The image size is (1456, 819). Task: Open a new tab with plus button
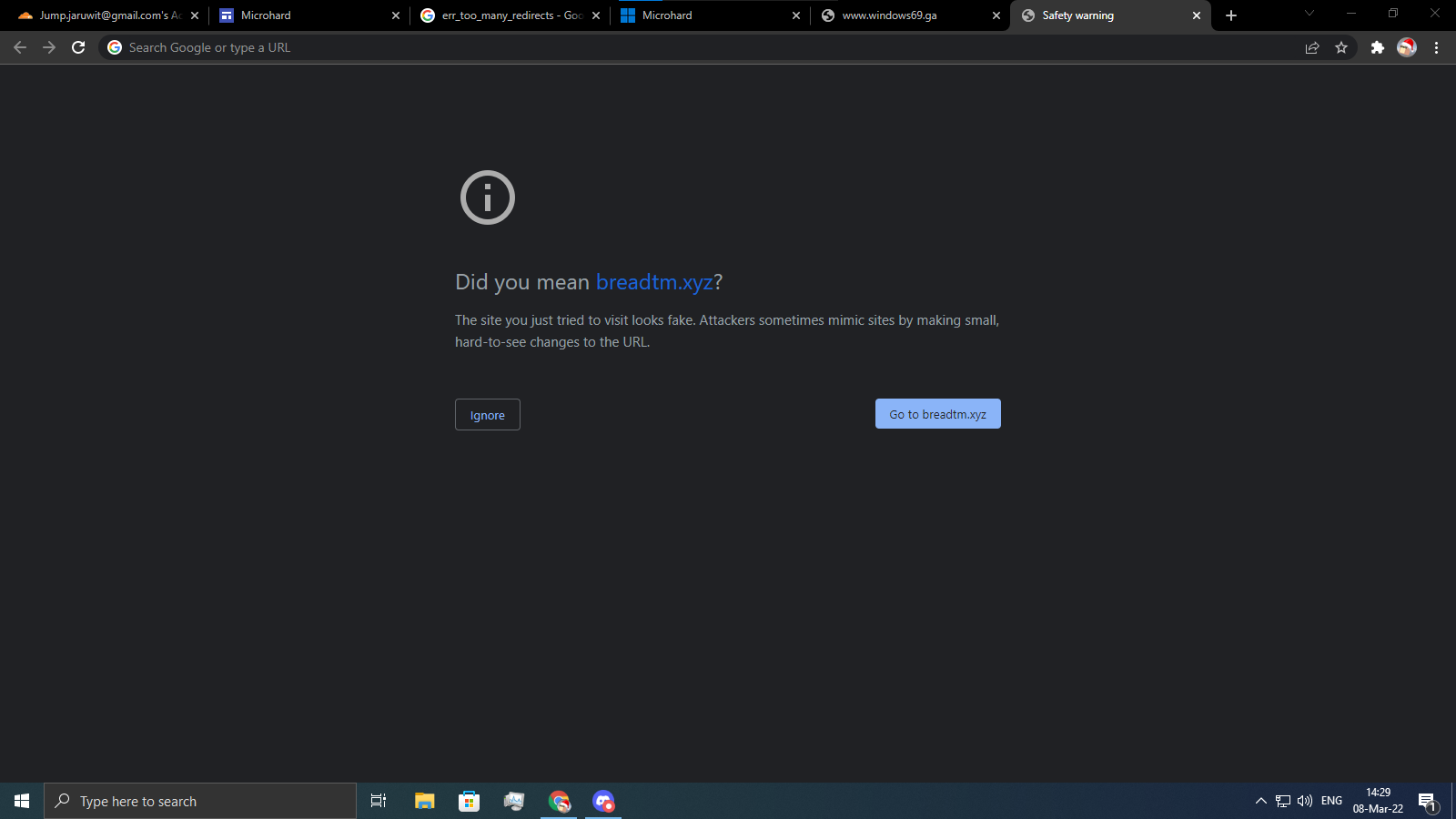pos(1231,15)
